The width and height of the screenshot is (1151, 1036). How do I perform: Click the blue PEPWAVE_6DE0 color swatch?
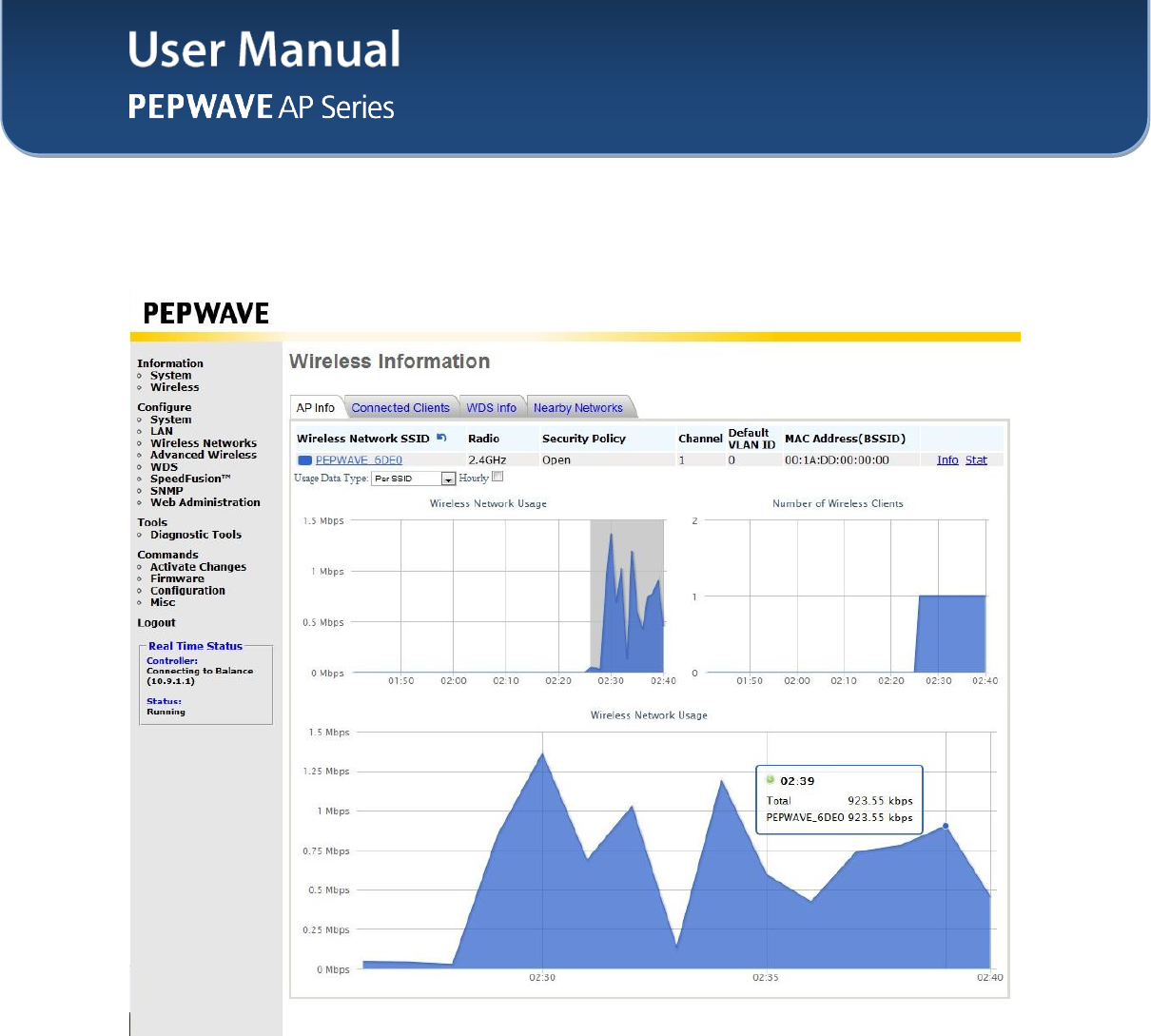(304, 460)
